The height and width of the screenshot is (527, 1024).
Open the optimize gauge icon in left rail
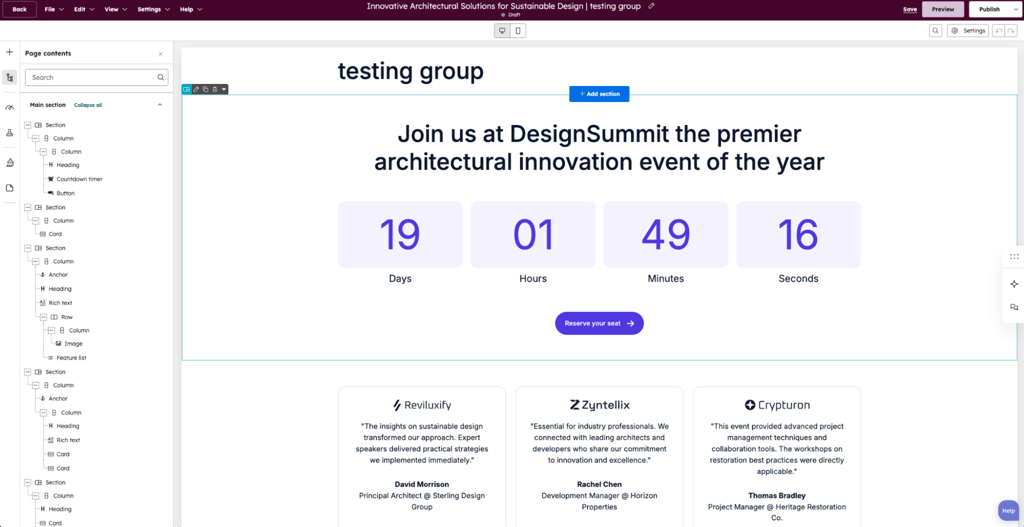(9, 107)
